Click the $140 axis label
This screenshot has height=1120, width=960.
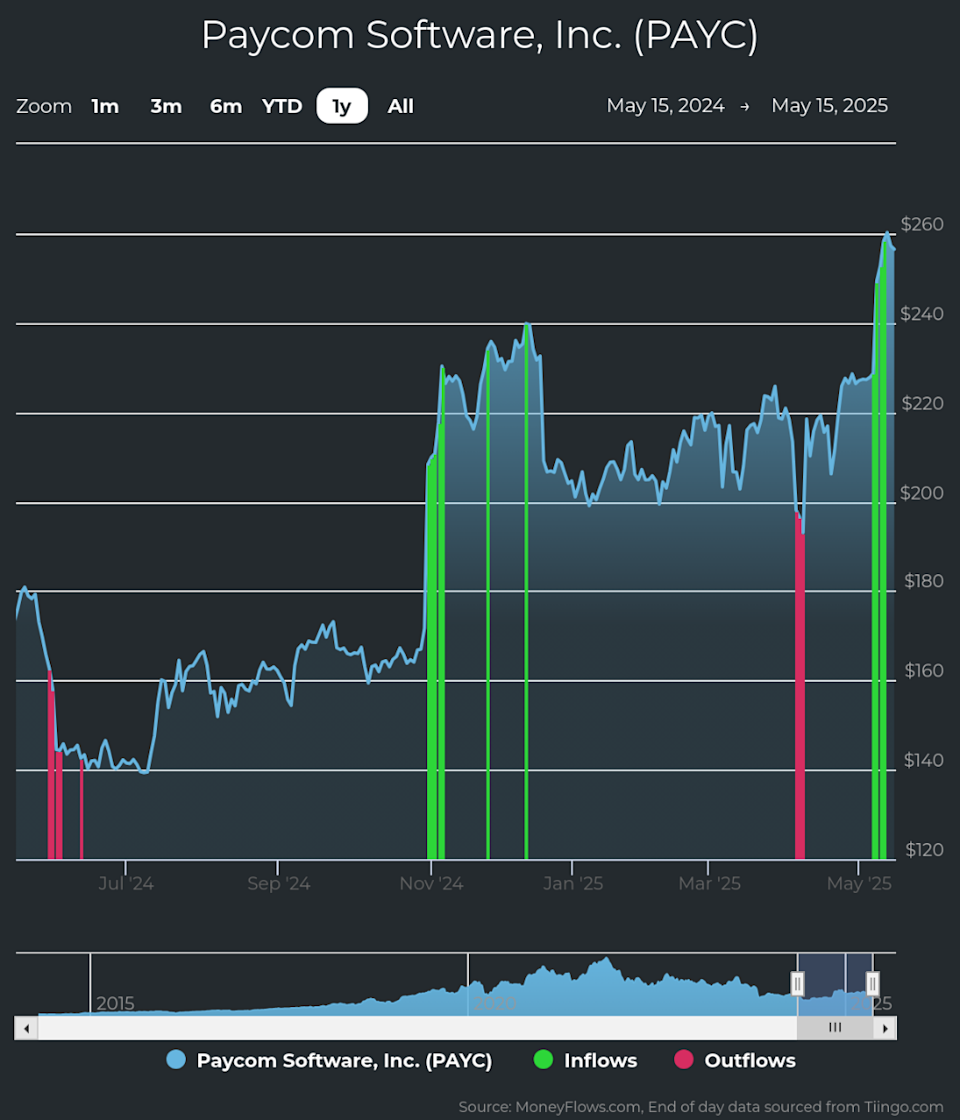(924, 760)
